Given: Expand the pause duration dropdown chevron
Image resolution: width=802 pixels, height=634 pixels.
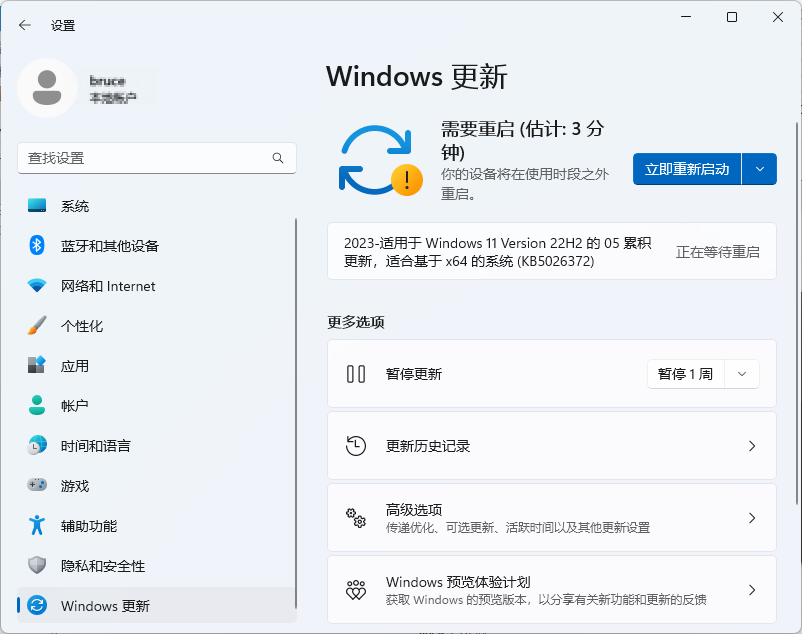Looking at the screenshot, I should coord(741,374).
